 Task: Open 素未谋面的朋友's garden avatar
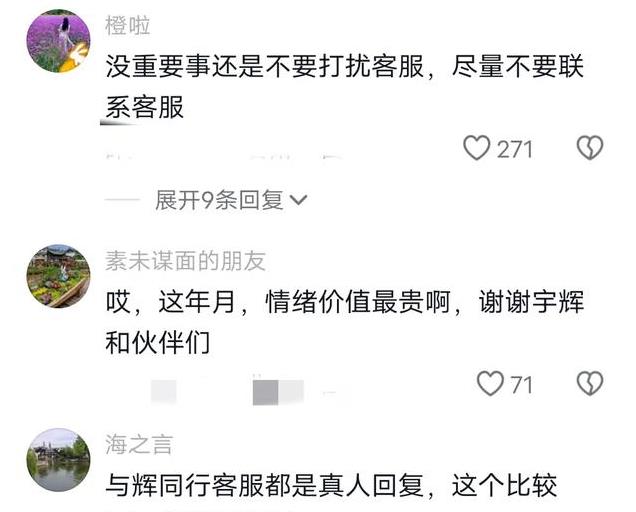[58, 276]
